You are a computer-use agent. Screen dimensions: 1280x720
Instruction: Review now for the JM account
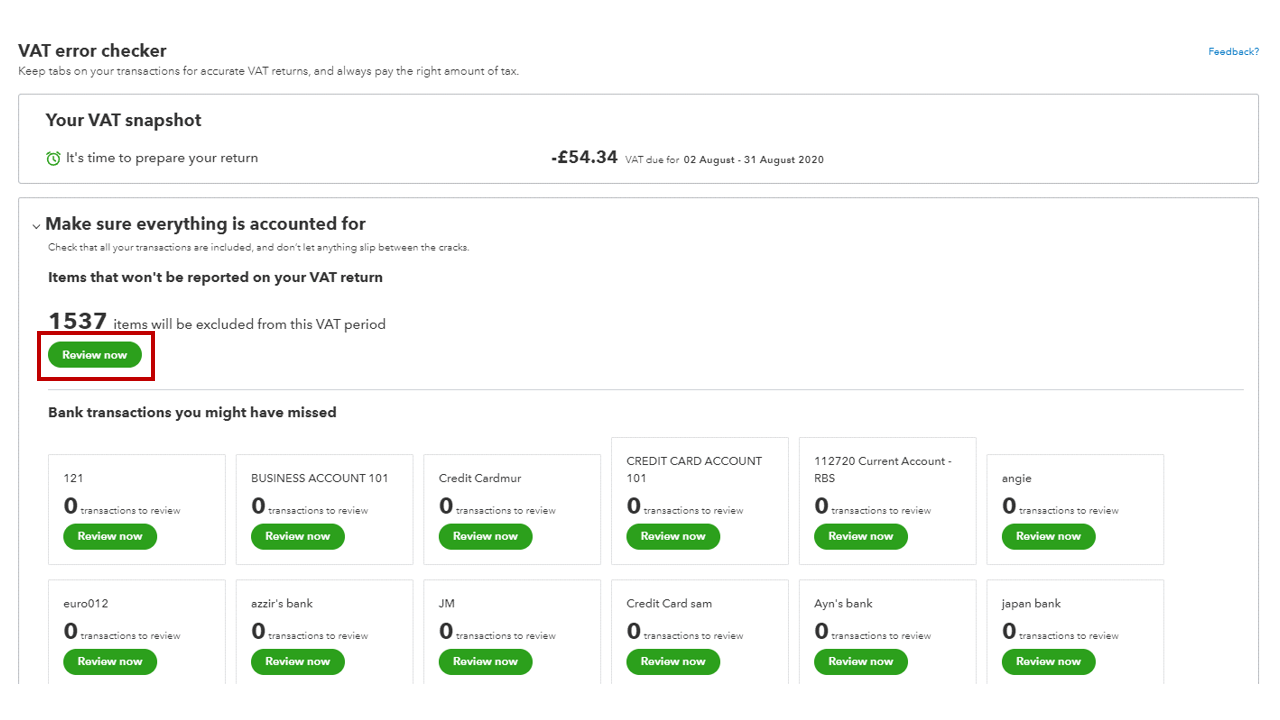coord(485,661)
